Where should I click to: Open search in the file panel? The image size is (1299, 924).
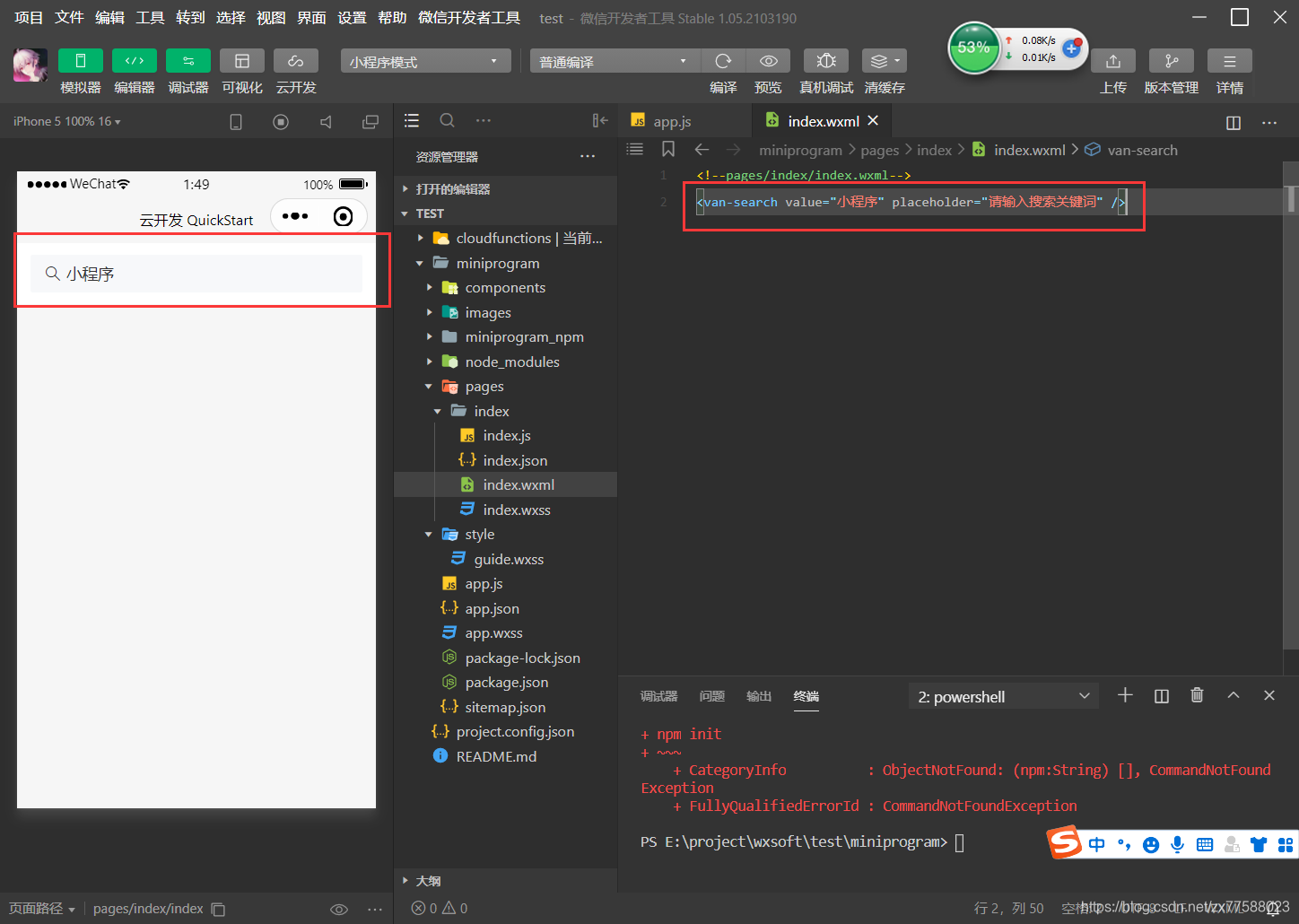point(447,120)
